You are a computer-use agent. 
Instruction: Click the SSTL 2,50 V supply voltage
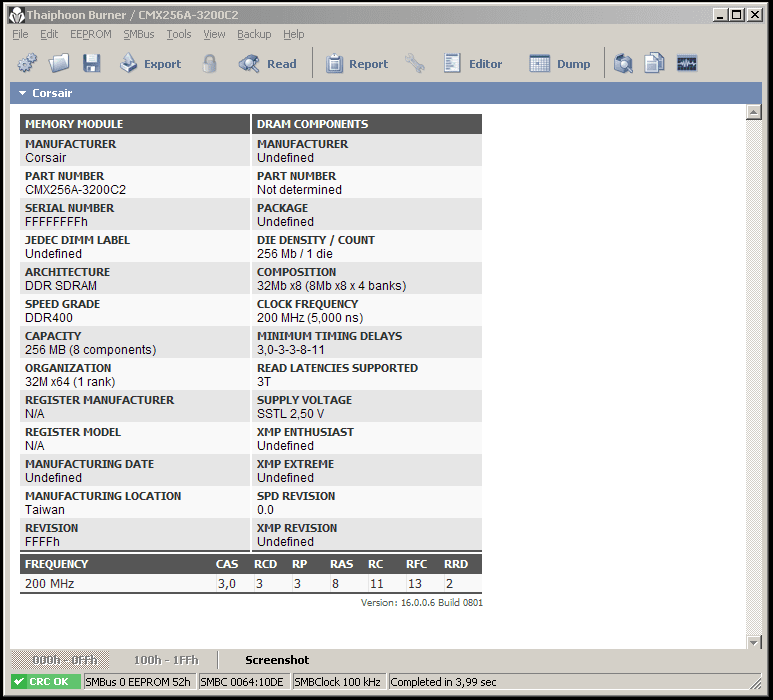click(x=290, y=414)
